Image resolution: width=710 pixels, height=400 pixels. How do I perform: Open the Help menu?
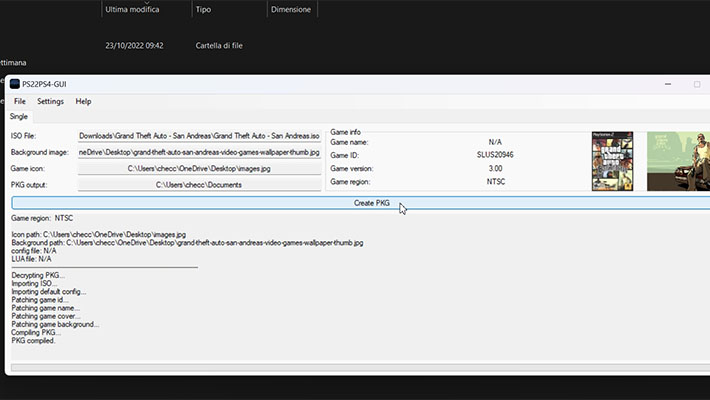(83, 101)
